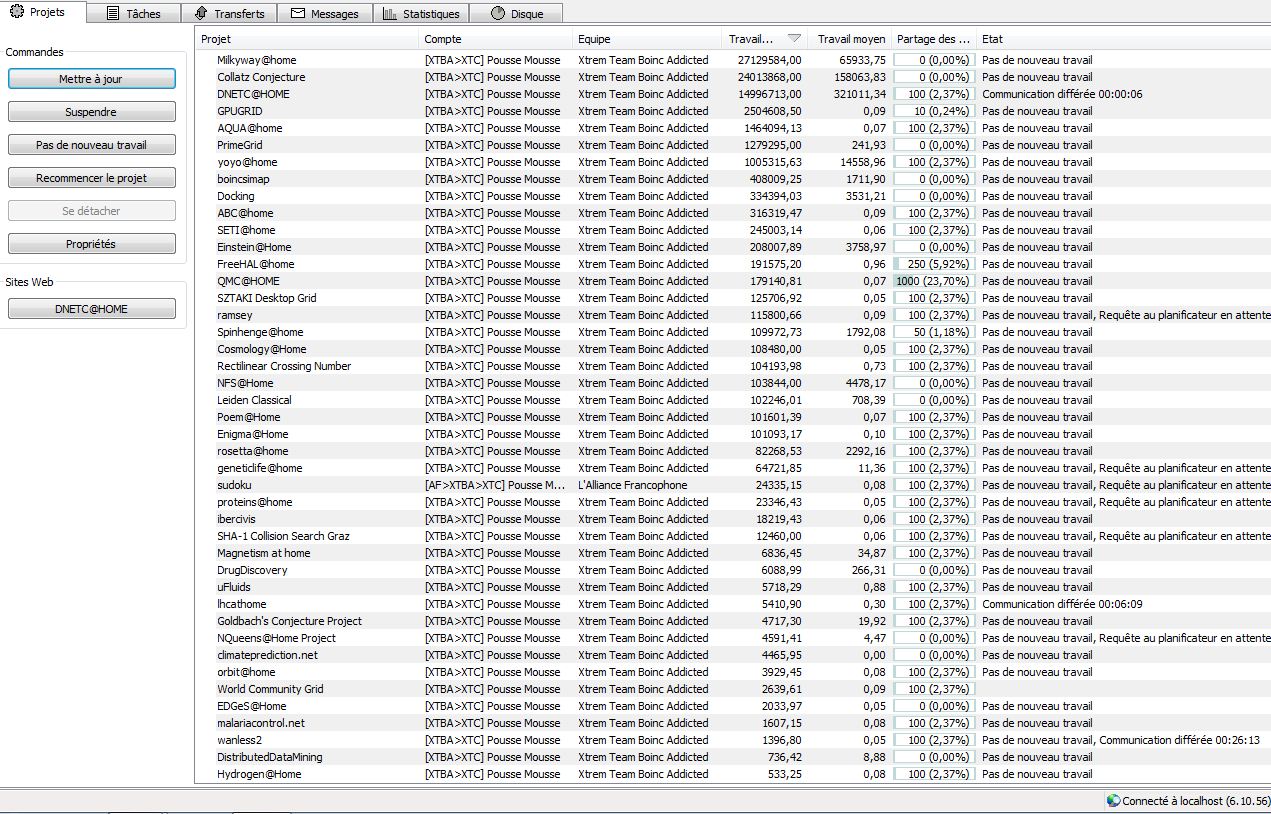Select the GPUGRID project row

click(733, 111)
